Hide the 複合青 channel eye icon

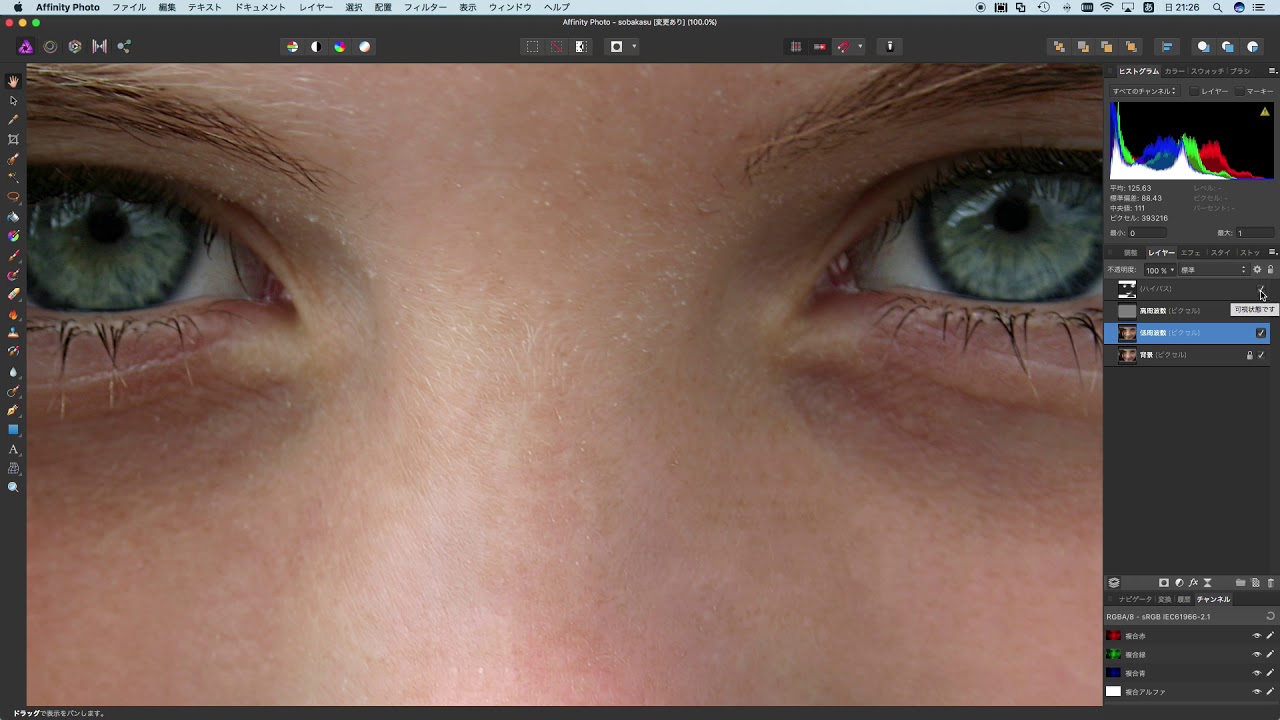(1257, 673)
